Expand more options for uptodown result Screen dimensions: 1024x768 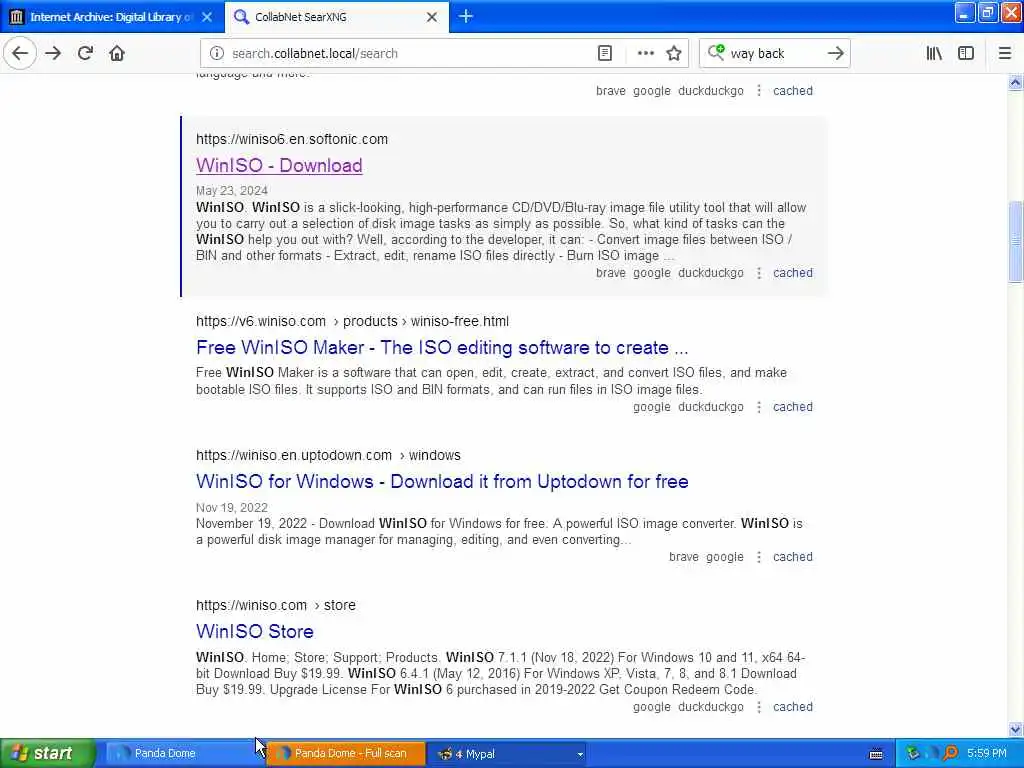coord(759,557)
